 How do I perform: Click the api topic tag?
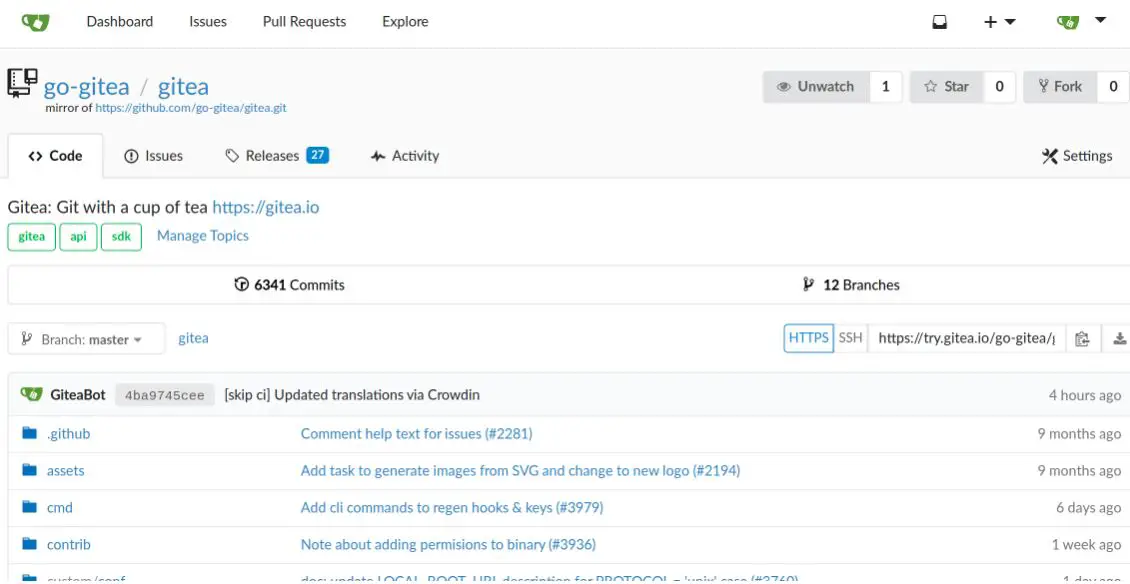[x=79, y=237]
